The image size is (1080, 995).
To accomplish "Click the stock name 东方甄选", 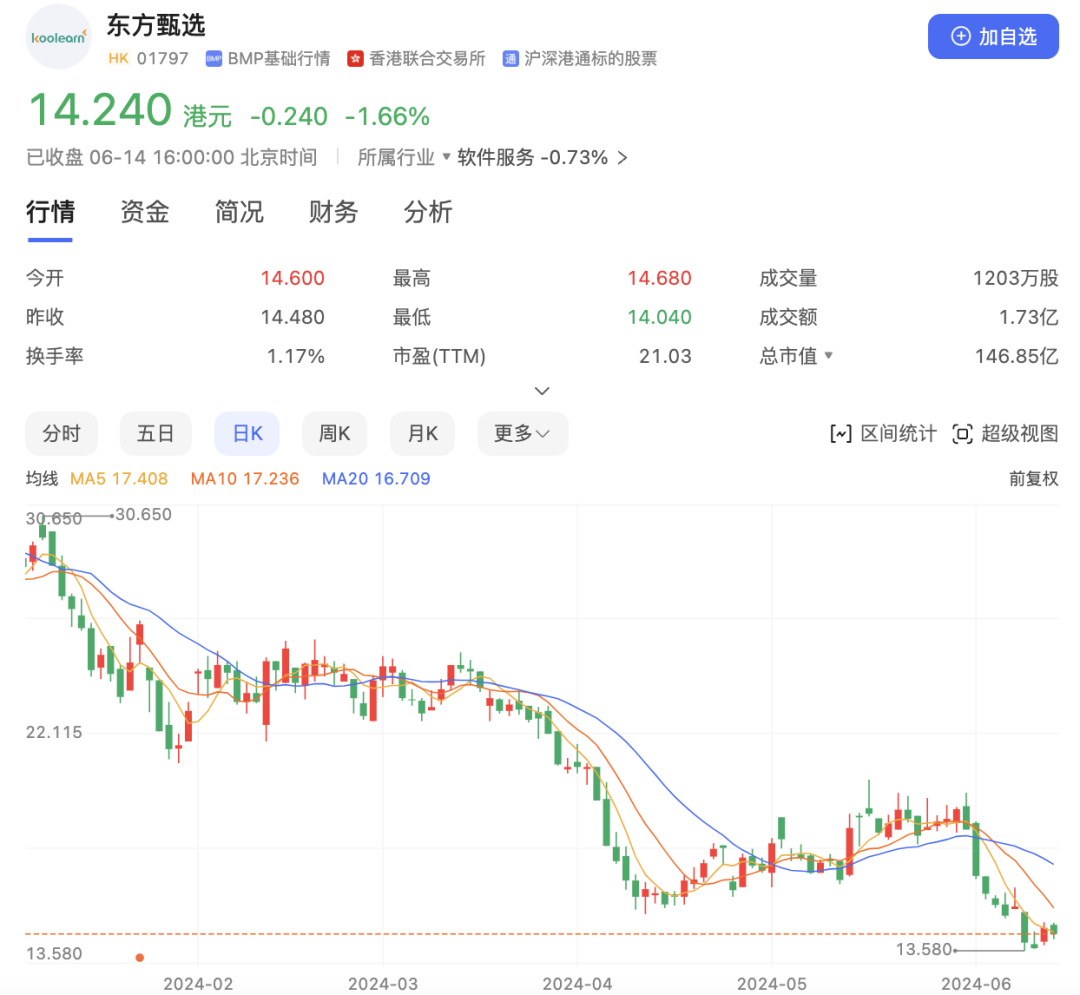I will (156, 25).
